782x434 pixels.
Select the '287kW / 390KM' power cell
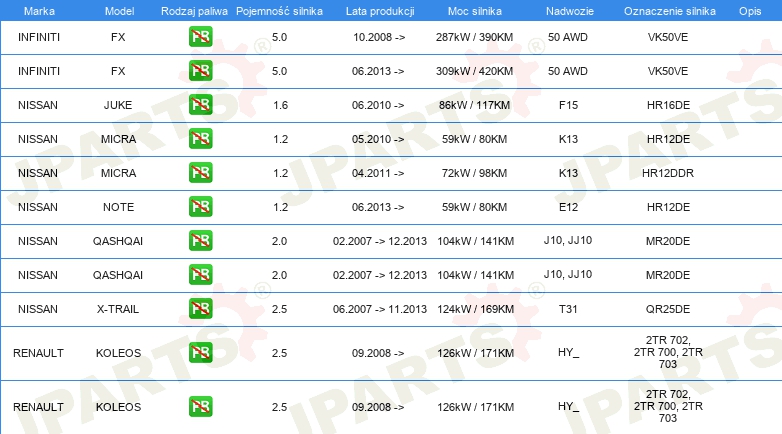[474, 37]
